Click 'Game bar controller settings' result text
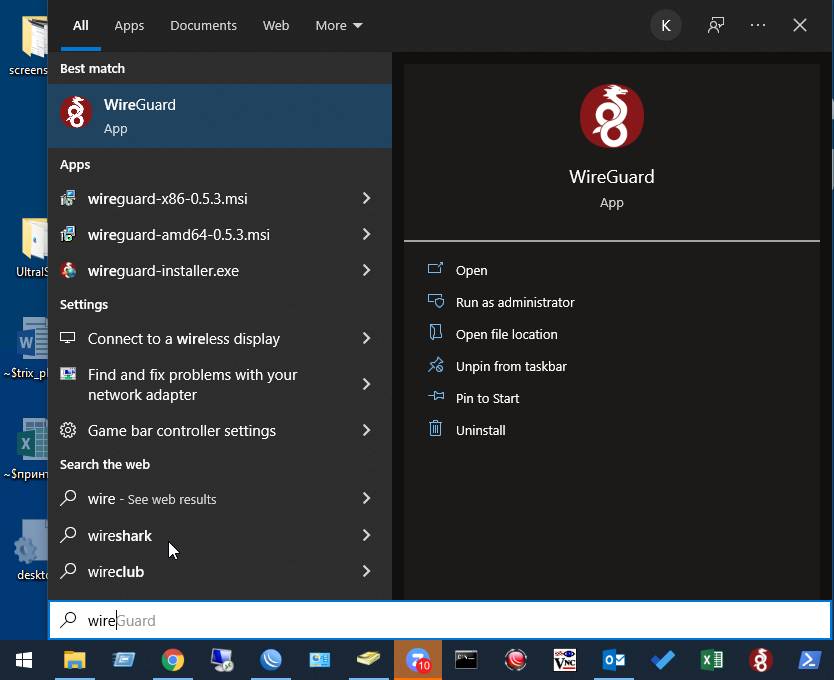 181,430
